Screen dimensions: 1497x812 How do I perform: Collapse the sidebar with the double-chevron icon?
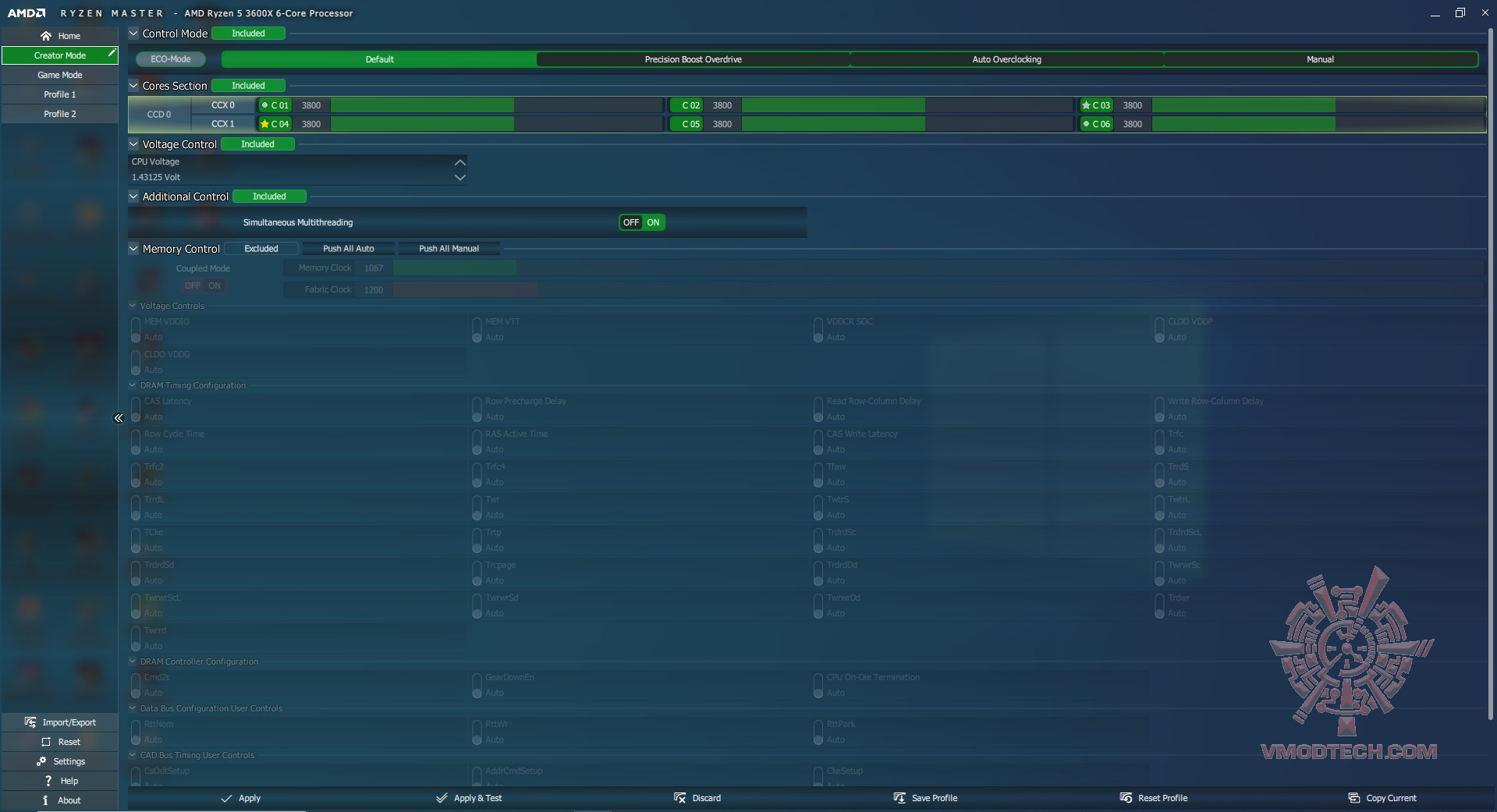coord(119,418)
